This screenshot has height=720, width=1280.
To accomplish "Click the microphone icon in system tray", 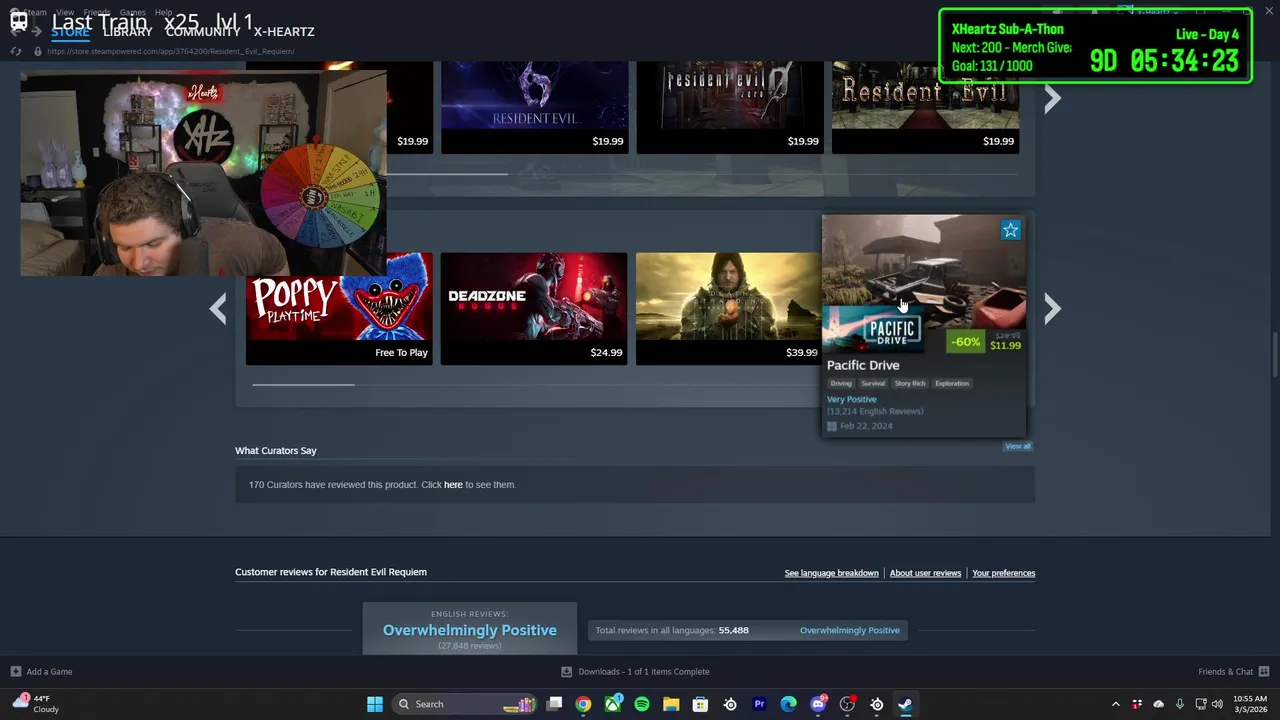I will pyautogui.click(x=1180, y=704).
